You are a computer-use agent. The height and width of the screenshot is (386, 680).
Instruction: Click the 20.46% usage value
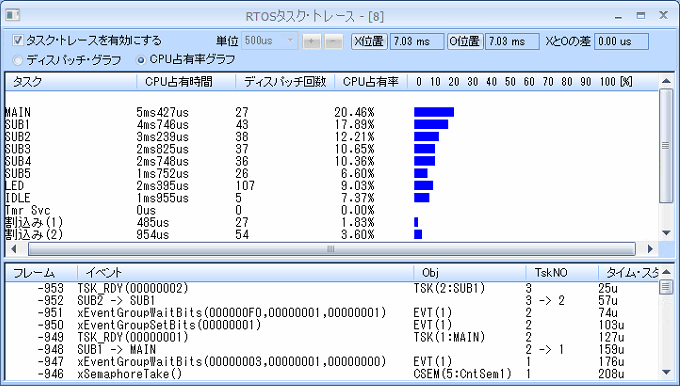click(354, 112)
